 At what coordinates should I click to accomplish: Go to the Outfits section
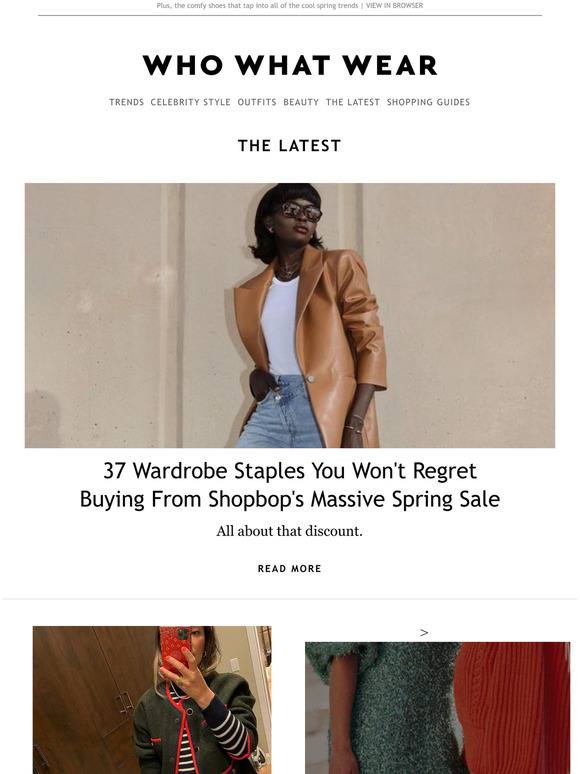257,102
